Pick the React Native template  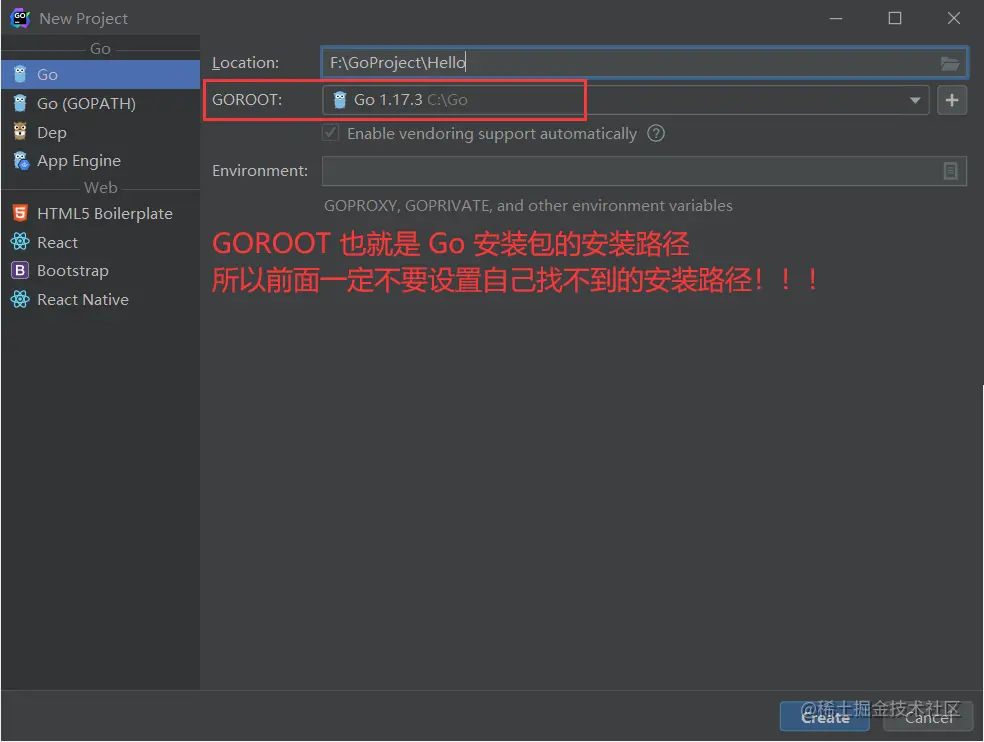coord(100,299)
